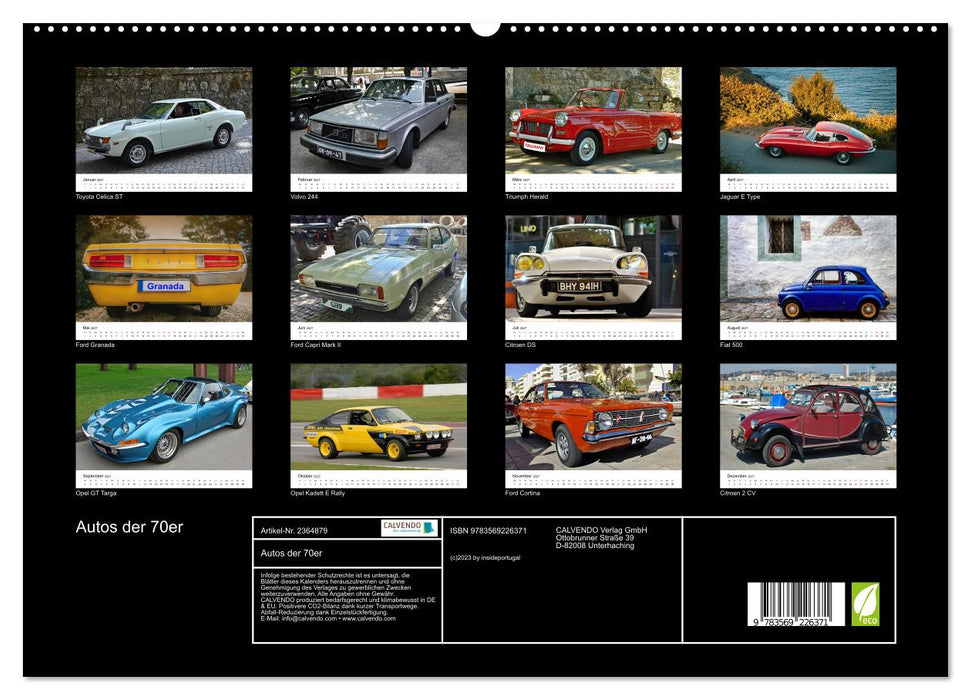The image size is (971, 700).
Task: Click the 'Triumph Herald' caption
Action: pyautogui.click(x=526, y=197)
